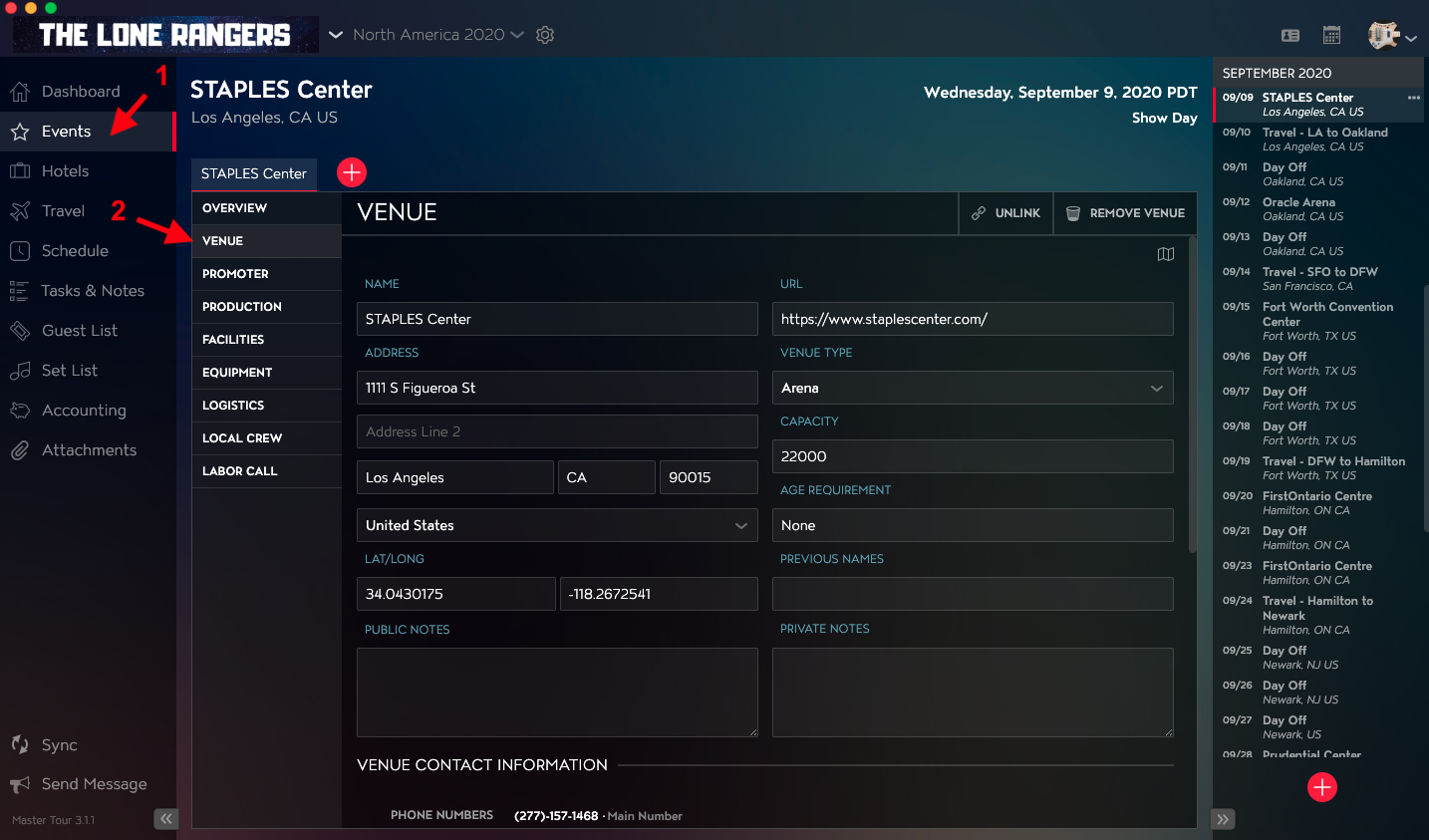Click the Set List music icon
1429x840 pixels.
pyautogui.click(x=20, y=371)
